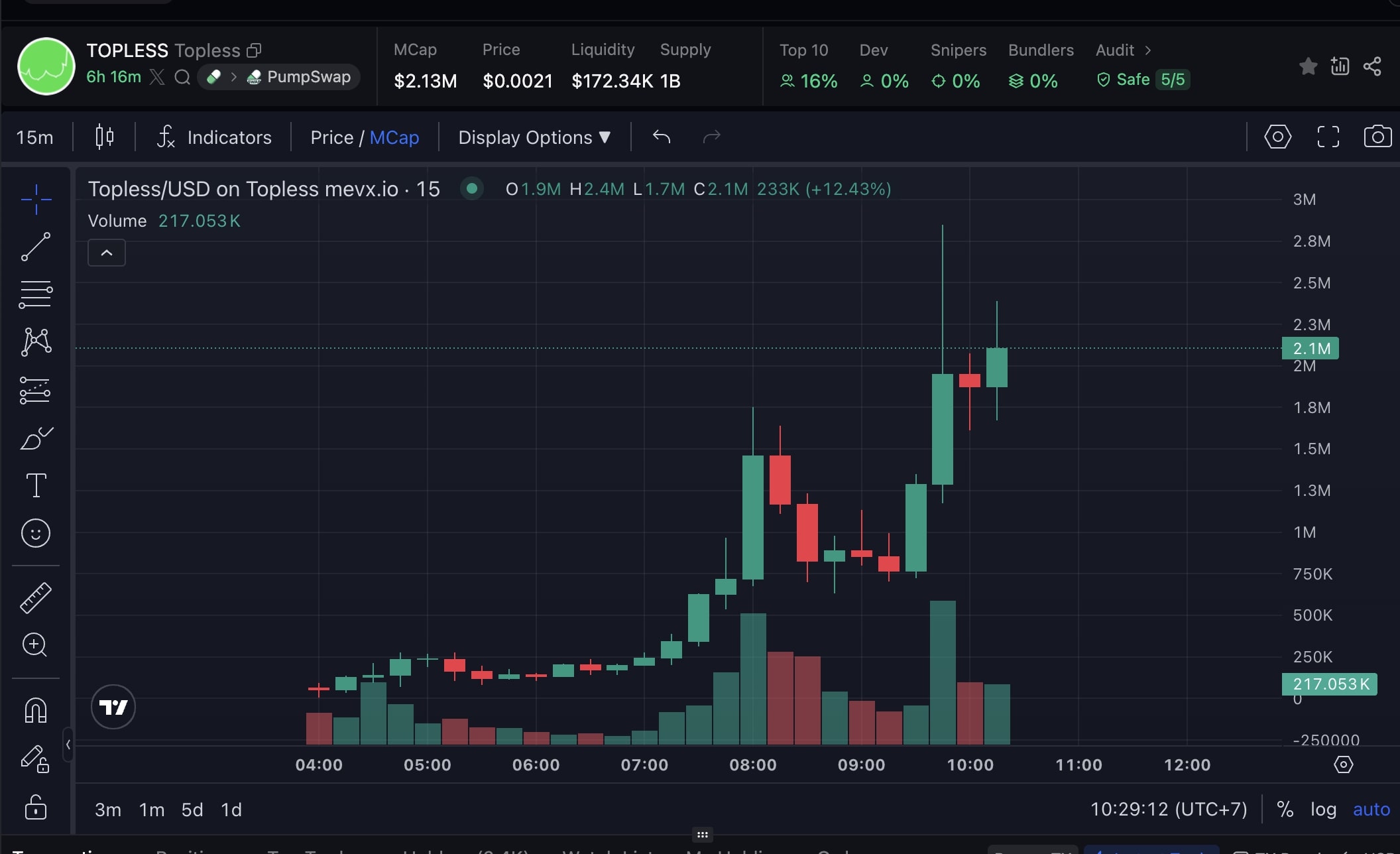1400x854 pixels.
Task: Set date range to 3m
Action: coord(108,810)
